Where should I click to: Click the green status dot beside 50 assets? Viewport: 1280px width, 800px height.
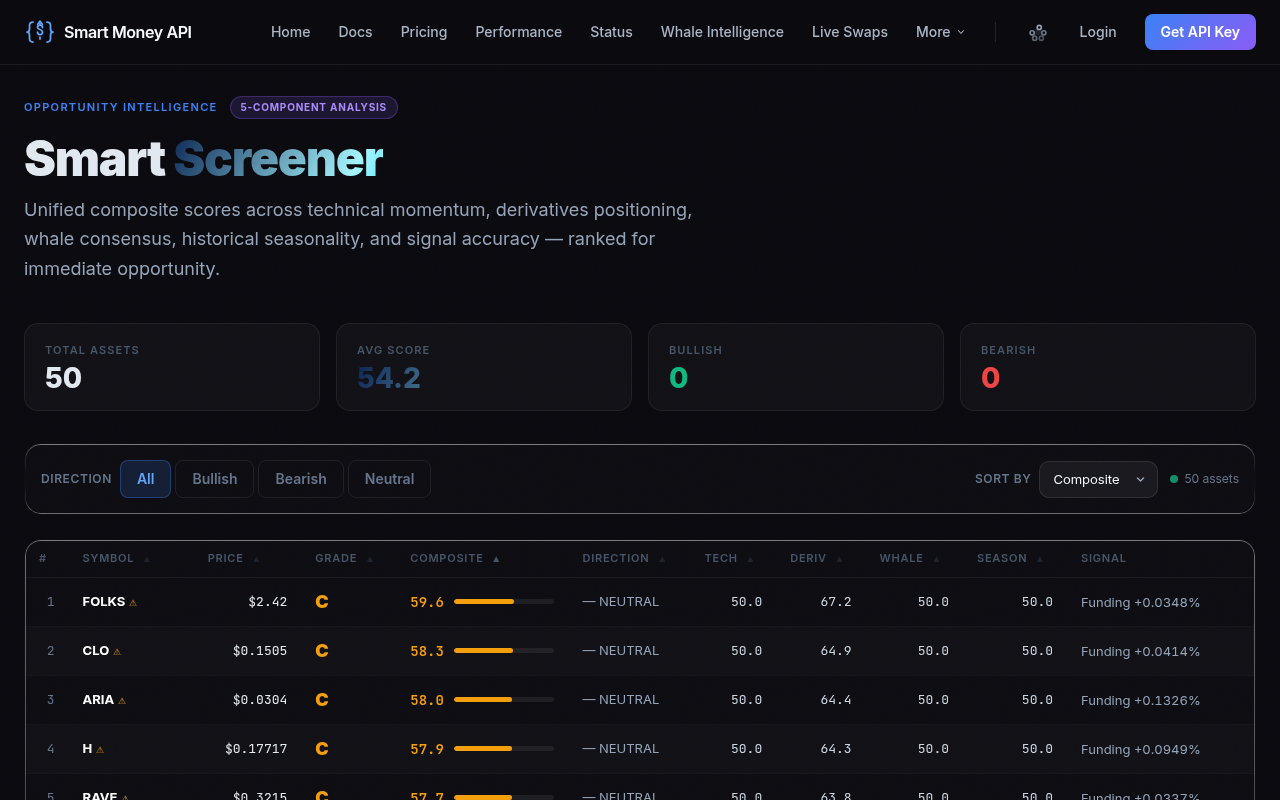click(x=1174, y=479)
